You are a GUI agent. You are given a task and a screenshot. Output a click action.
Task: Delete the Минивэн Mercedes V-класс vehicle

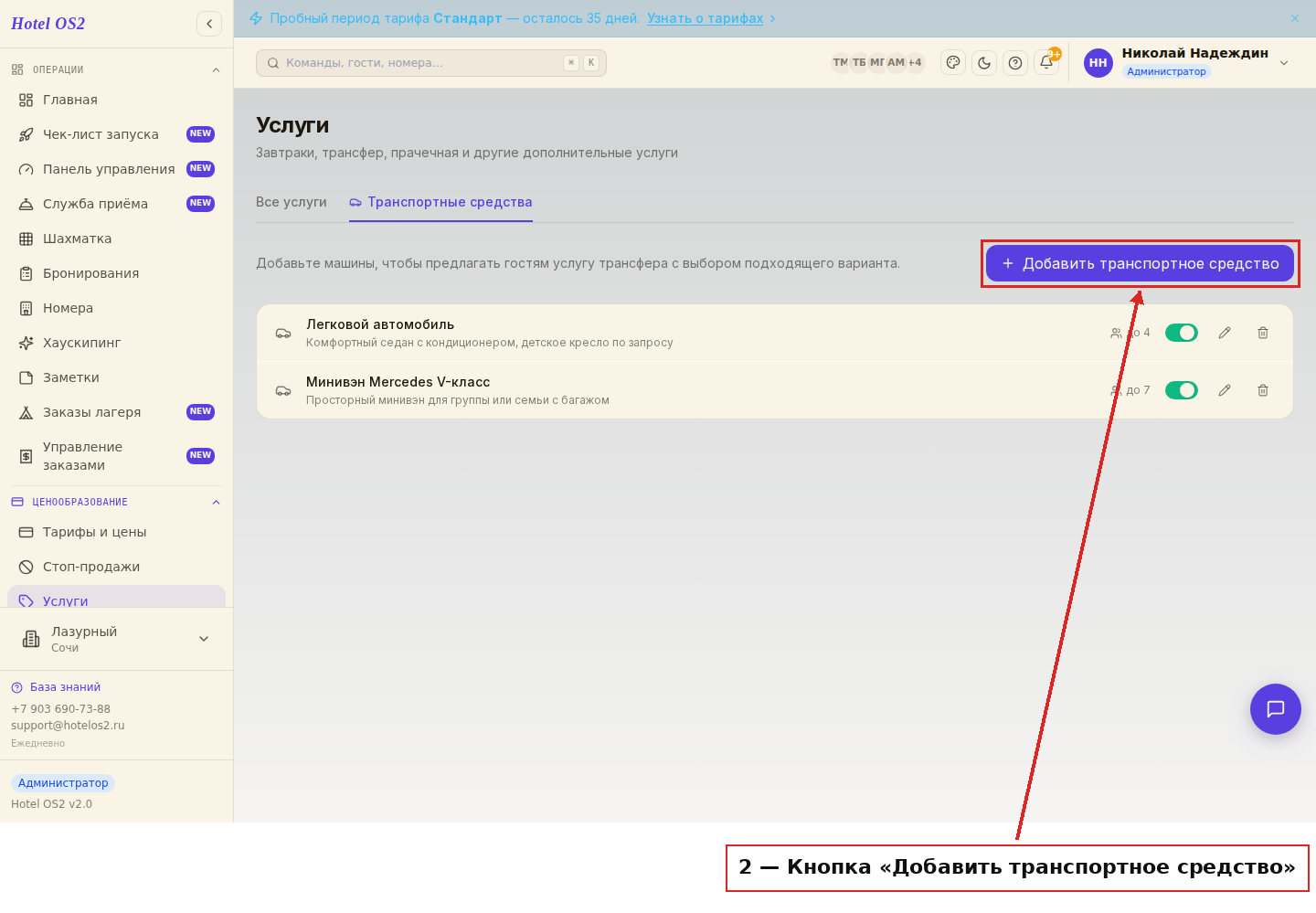pyautogui.click(x=1263, y=390)
